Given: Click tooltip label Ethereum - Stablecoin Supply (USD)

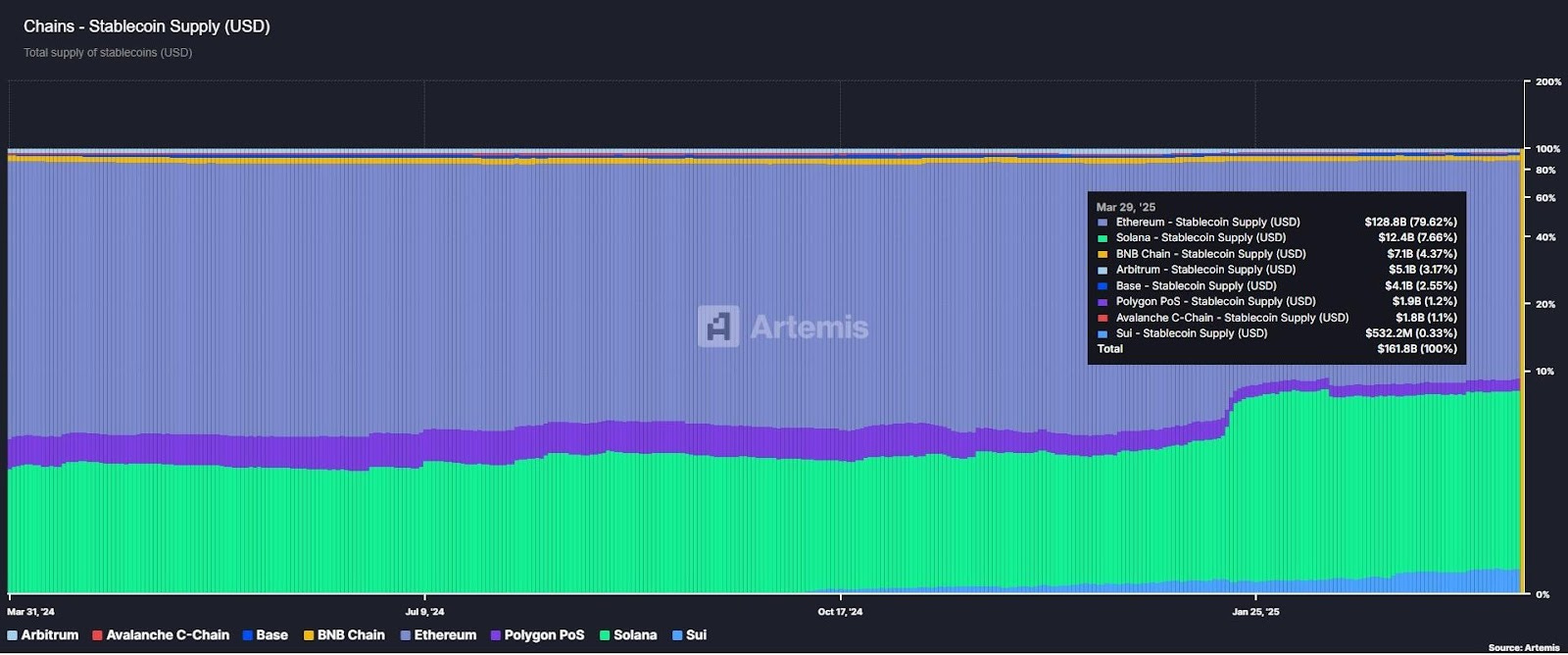Looking at the screenshot, I should [x=1207, y=223].
